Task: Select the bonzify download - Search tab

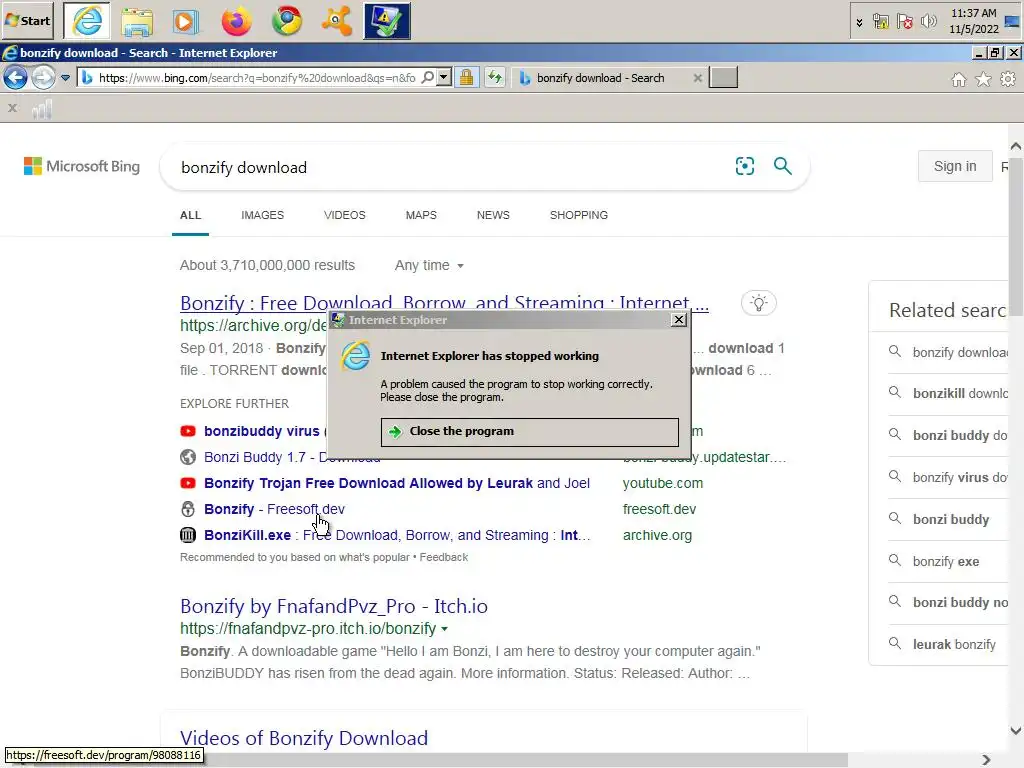Action: tap(600, 78)
